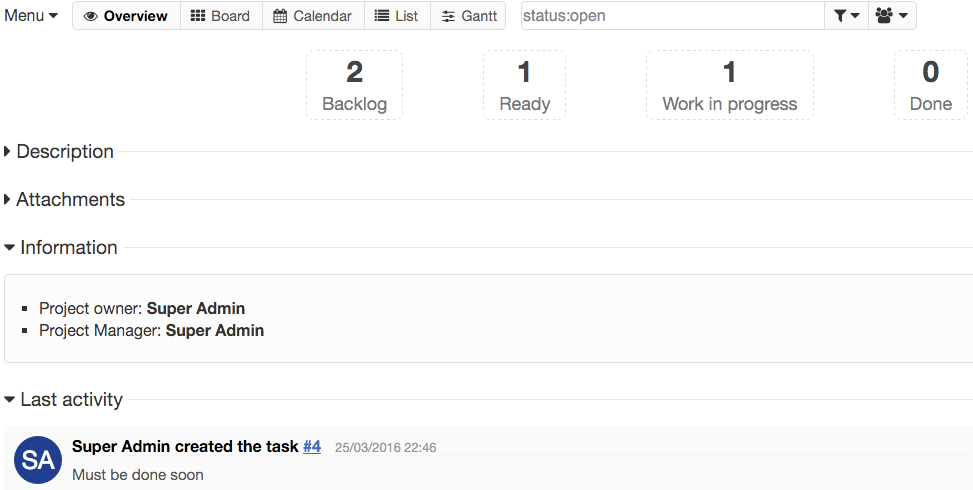The image size is (973, 490).
Task: Select the Calendar view tab
Action: click(313, 16)
